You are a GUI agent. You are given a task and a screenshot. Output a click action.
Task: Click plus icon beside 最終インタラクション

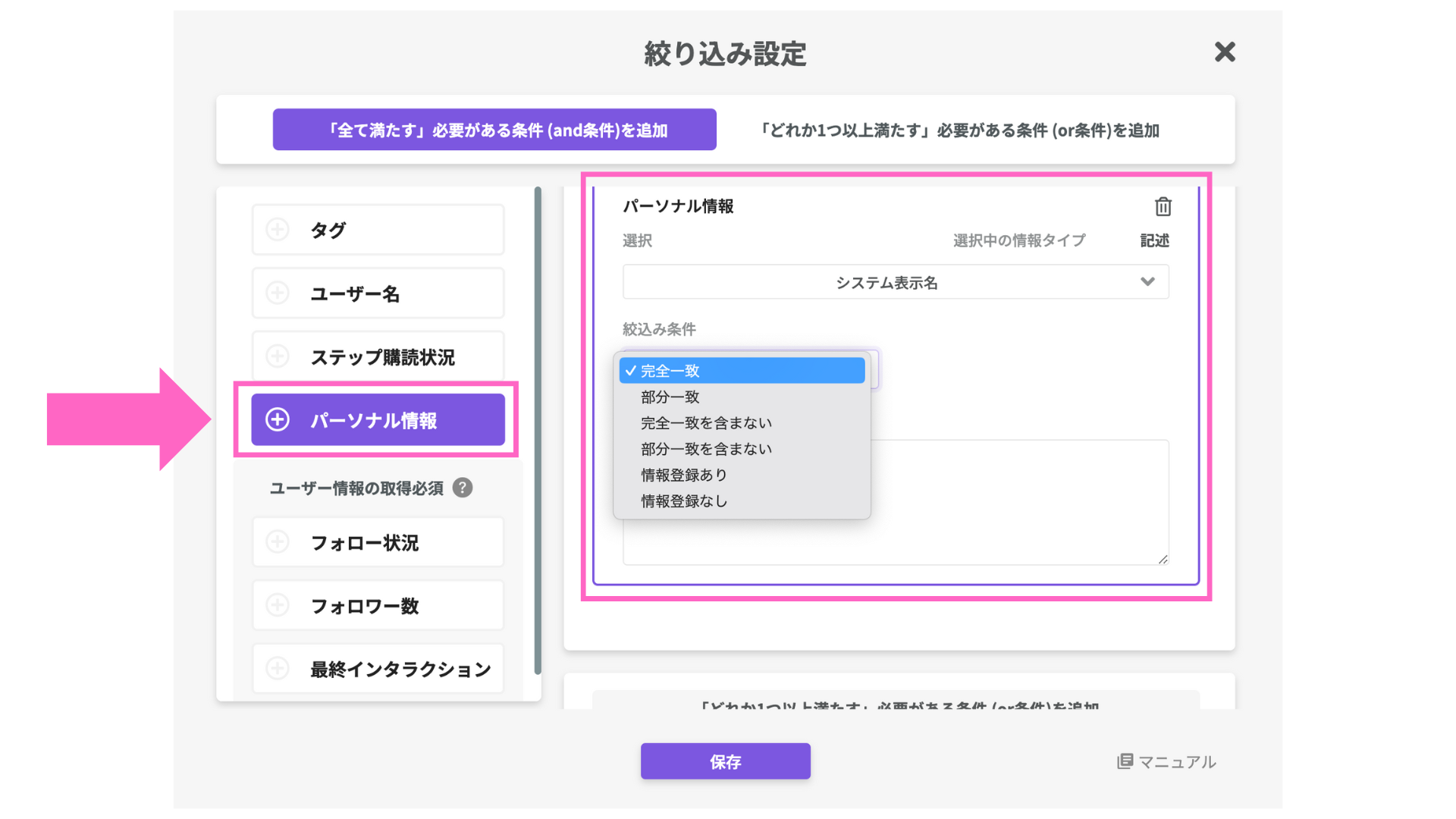tap(278, 668)
